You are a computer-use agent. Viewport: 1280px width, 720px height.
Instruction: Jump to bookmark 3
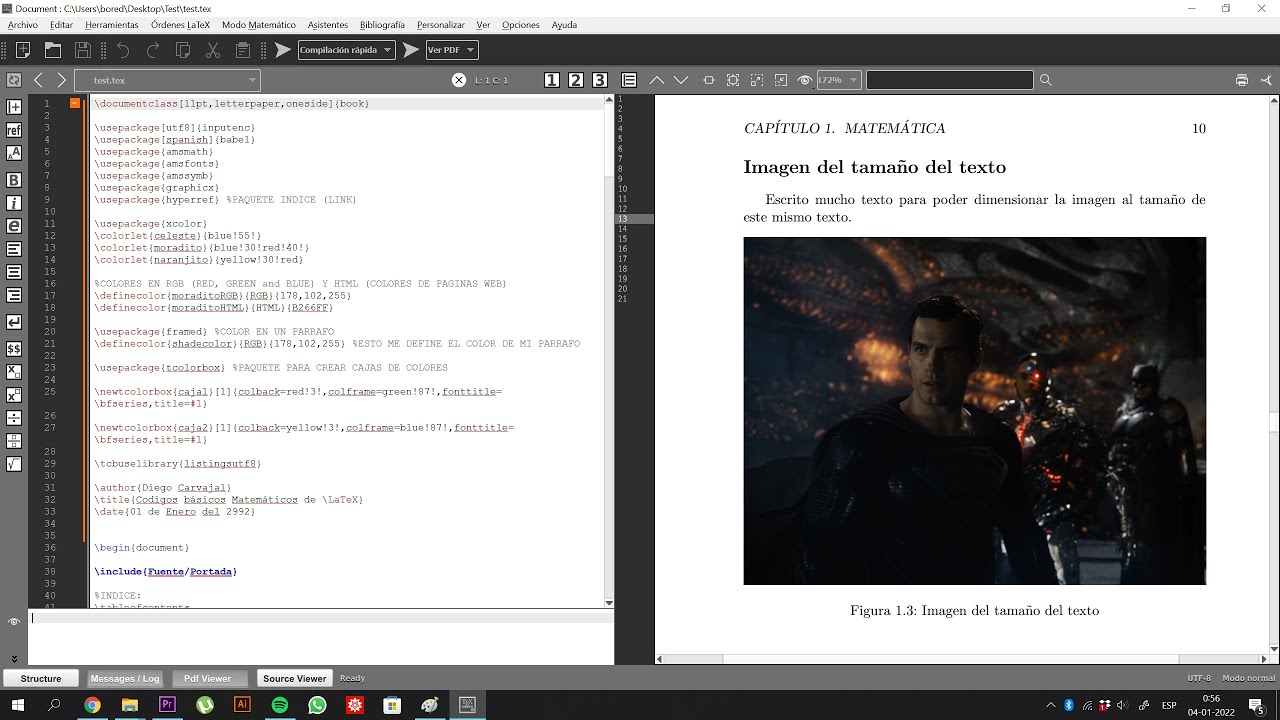600,80
